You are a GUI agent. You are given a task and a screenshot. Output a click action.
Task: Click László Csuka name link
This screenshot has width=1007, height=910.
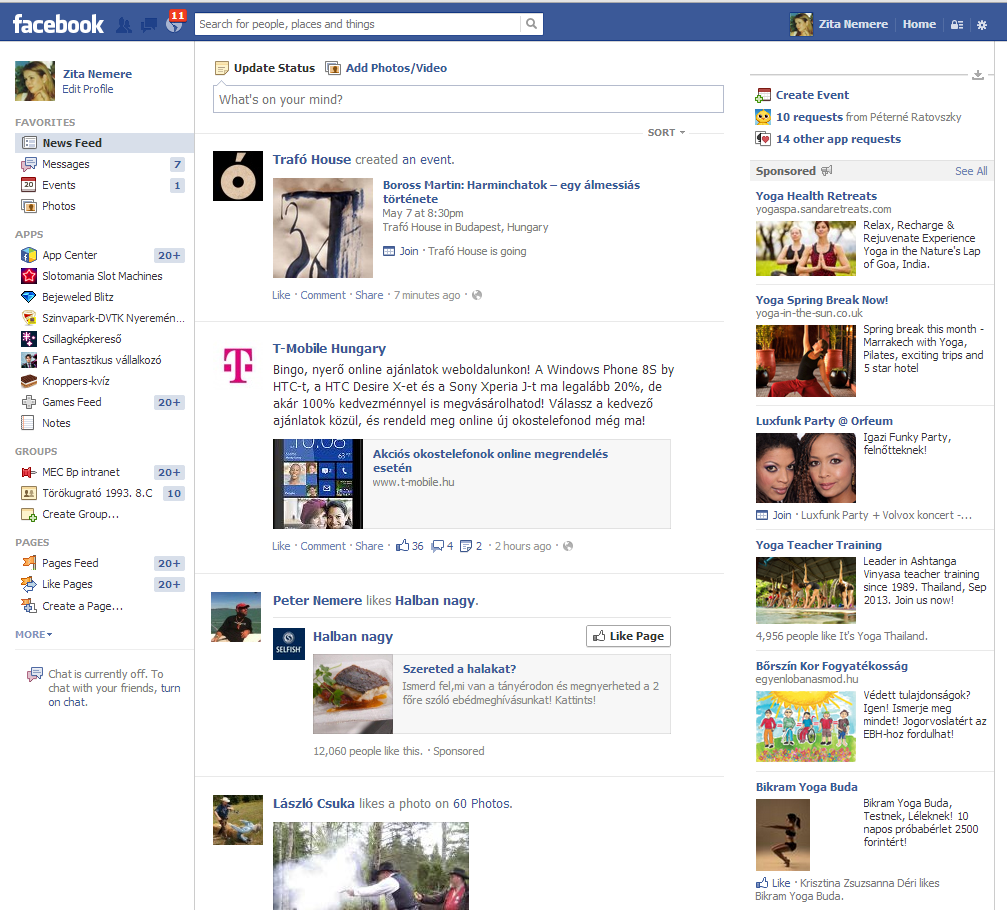pos(313,803)
